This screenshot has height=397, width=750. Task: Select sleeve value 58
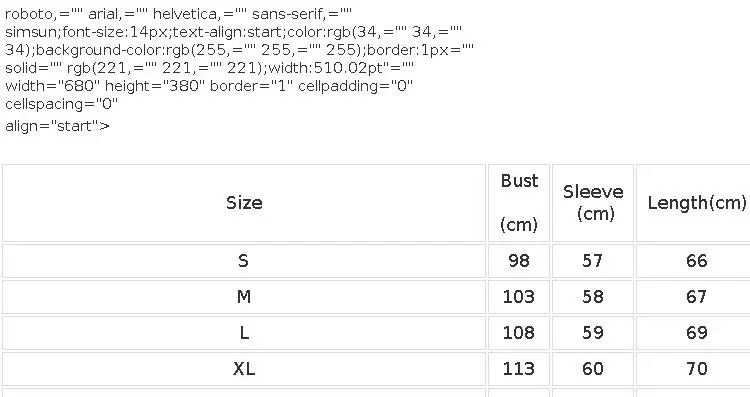[593, 297]
